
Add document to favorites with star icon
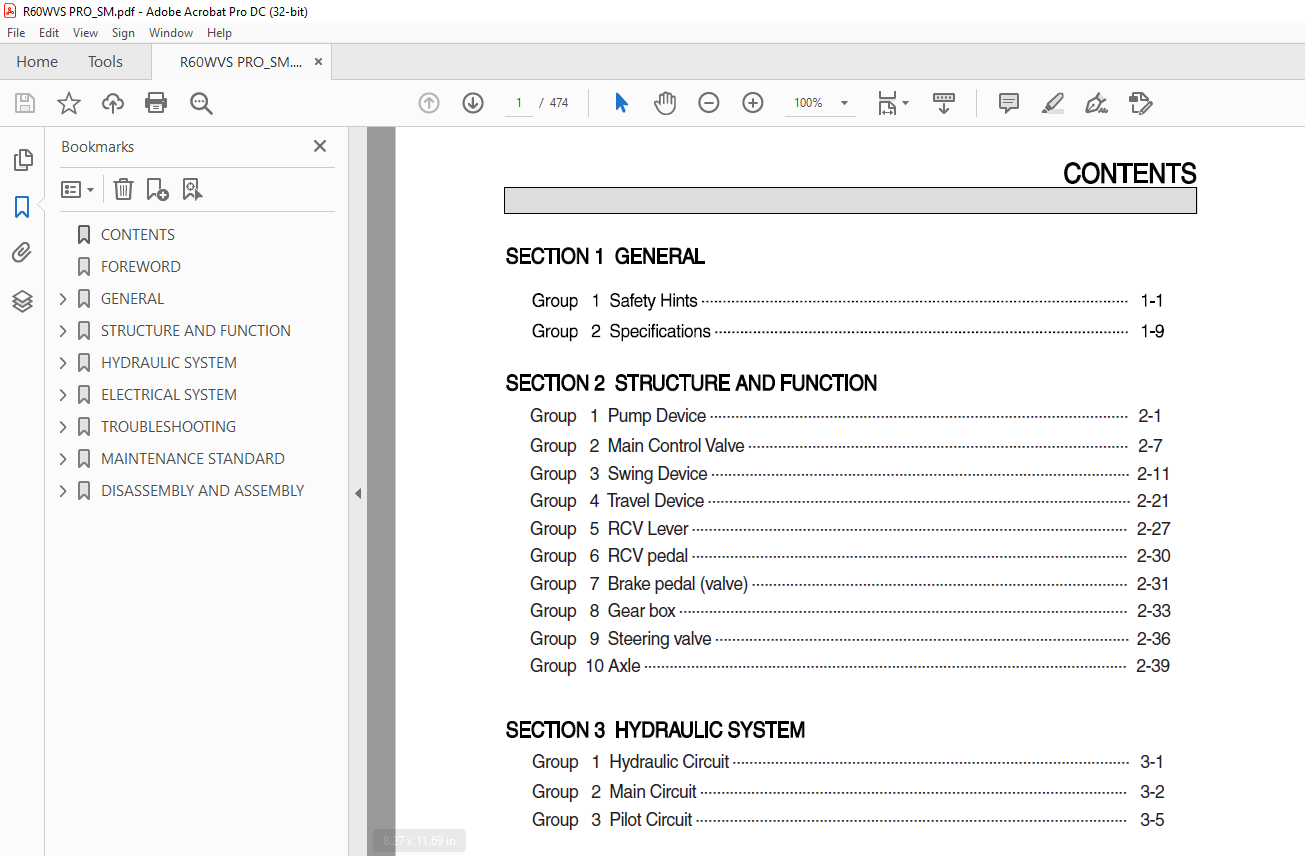(x=68, y=103)
